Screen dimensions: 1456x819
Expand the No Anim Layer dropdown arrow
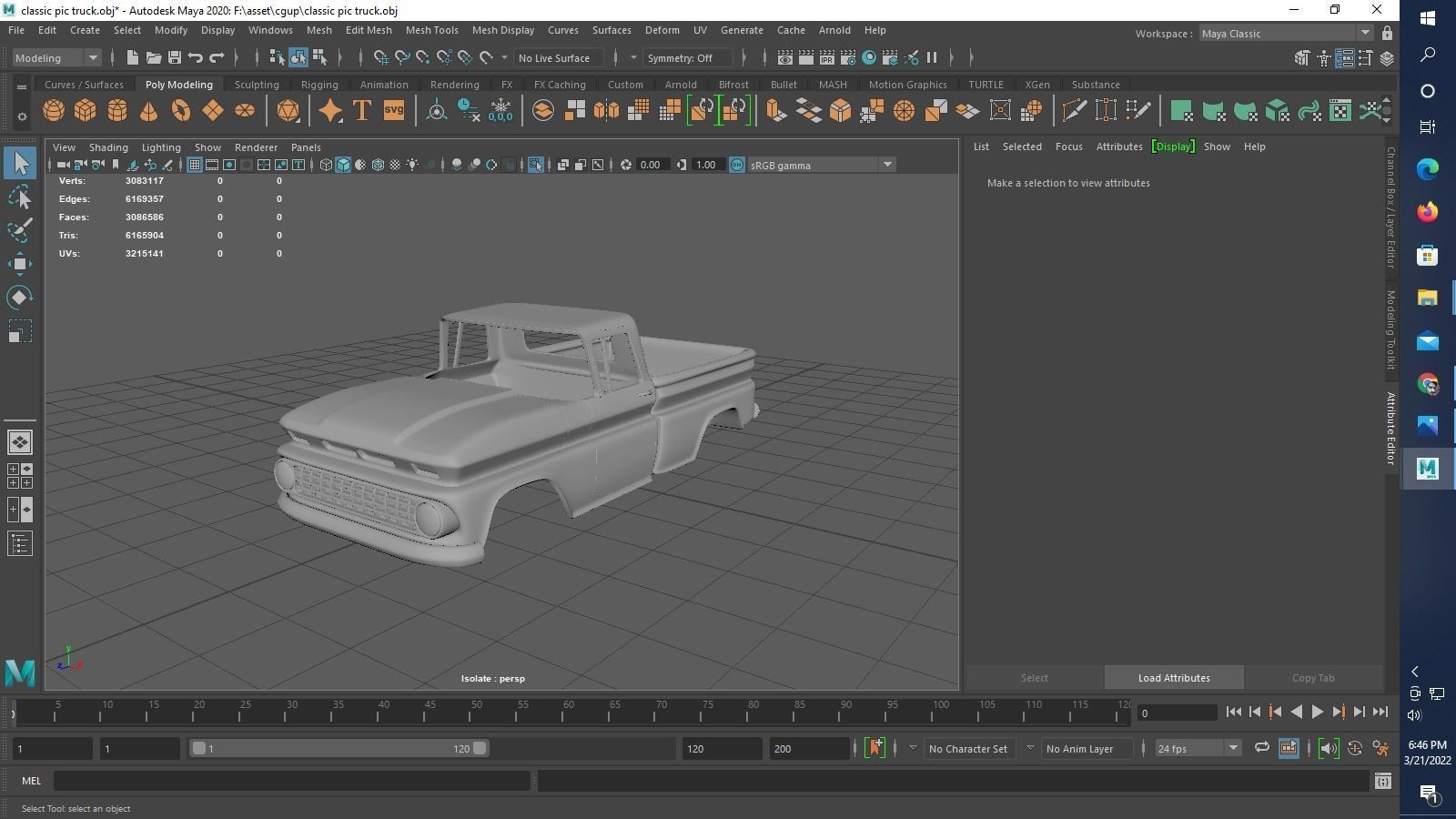(1030, 748)
